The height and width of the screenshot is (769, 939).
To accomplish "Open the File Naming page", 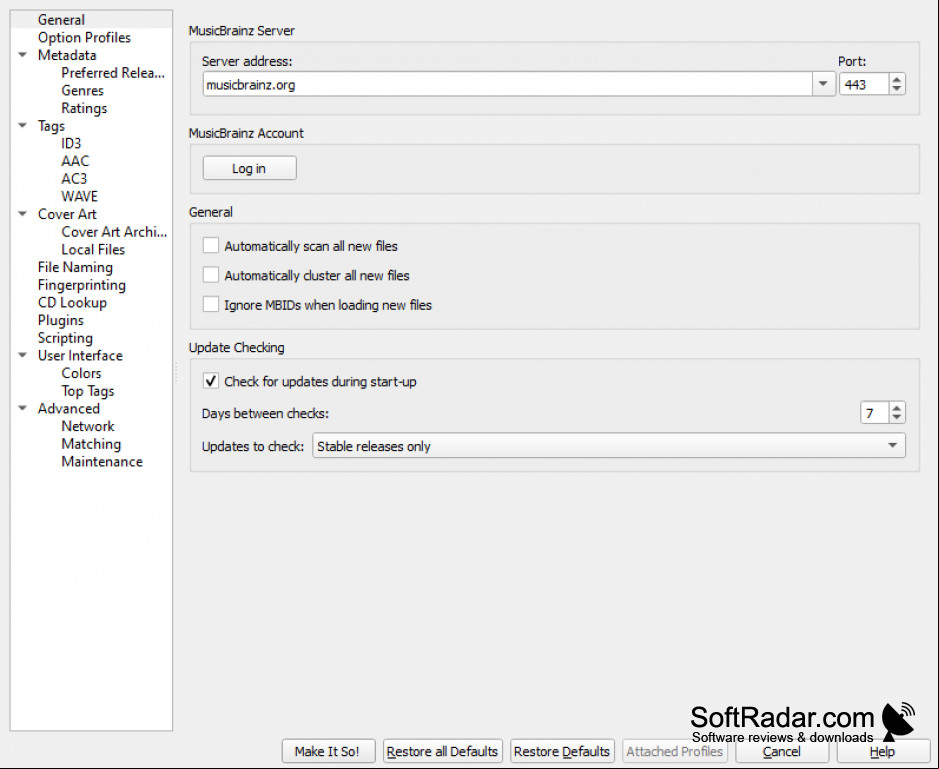I will (x=75, y=267).
